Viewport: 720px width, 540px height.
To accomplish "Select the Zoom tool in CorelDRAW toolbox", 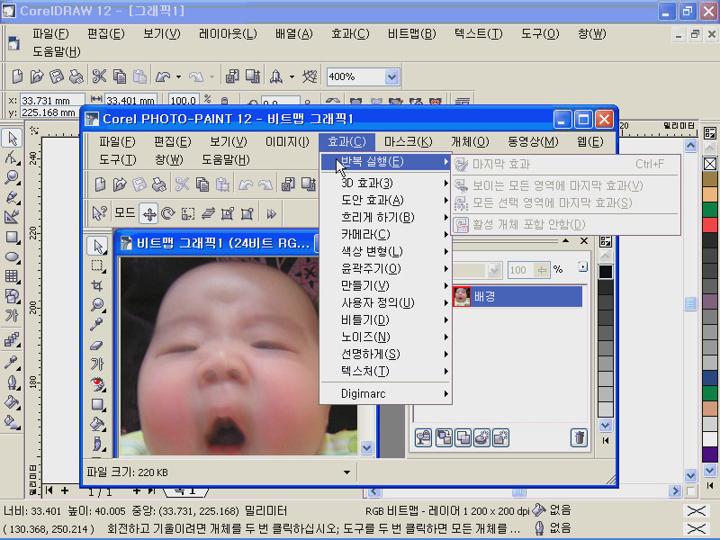I will 11,177.
